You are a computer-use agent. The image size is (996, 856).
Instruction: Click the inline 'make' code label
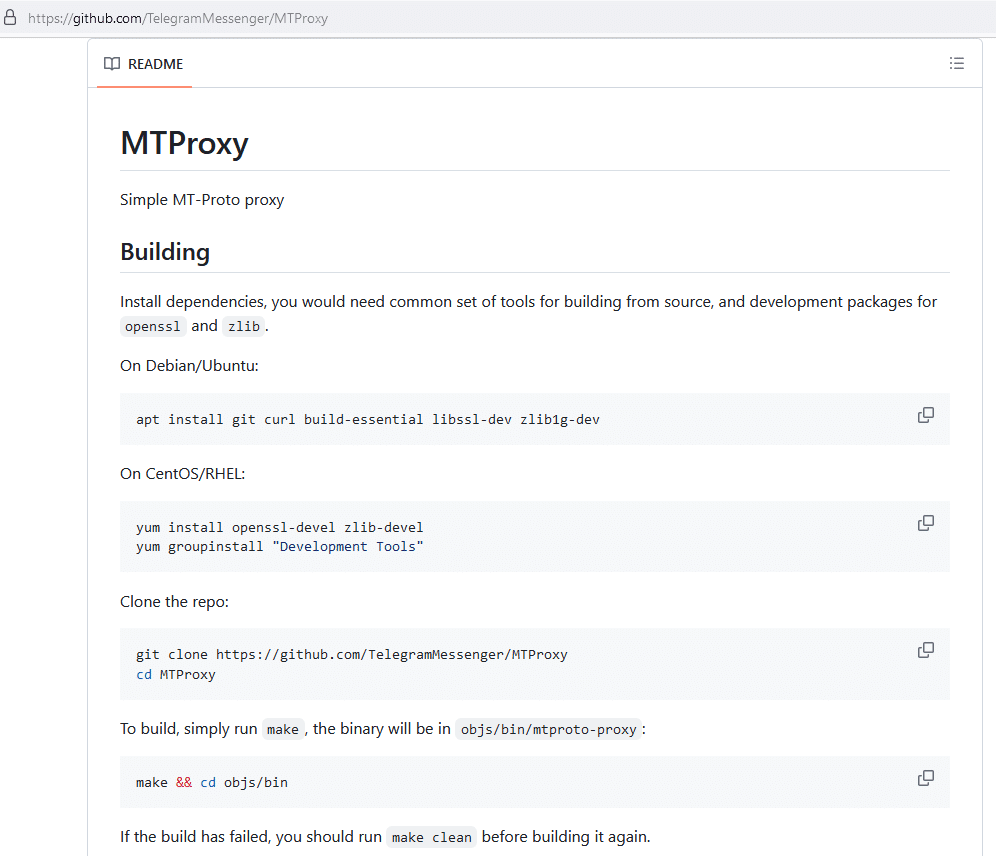point(283,730)
